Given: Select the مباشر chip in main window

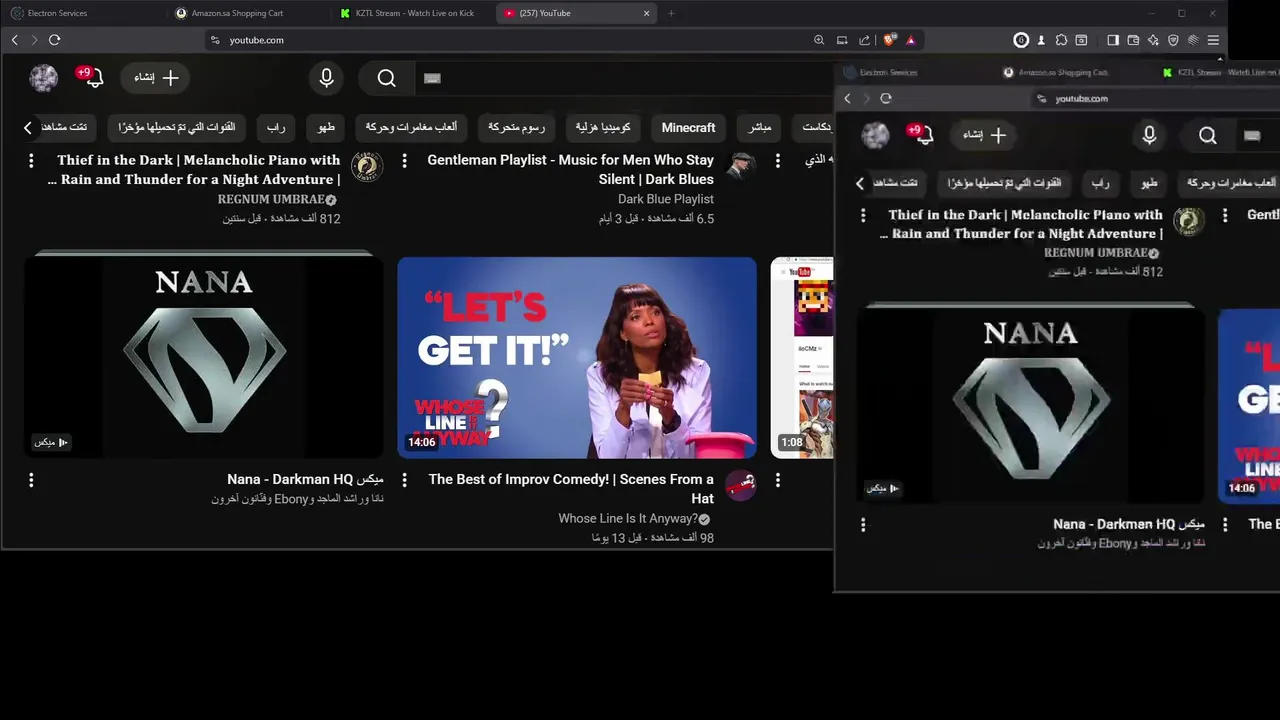Looking at the screenshot, I should pos(760,127).
